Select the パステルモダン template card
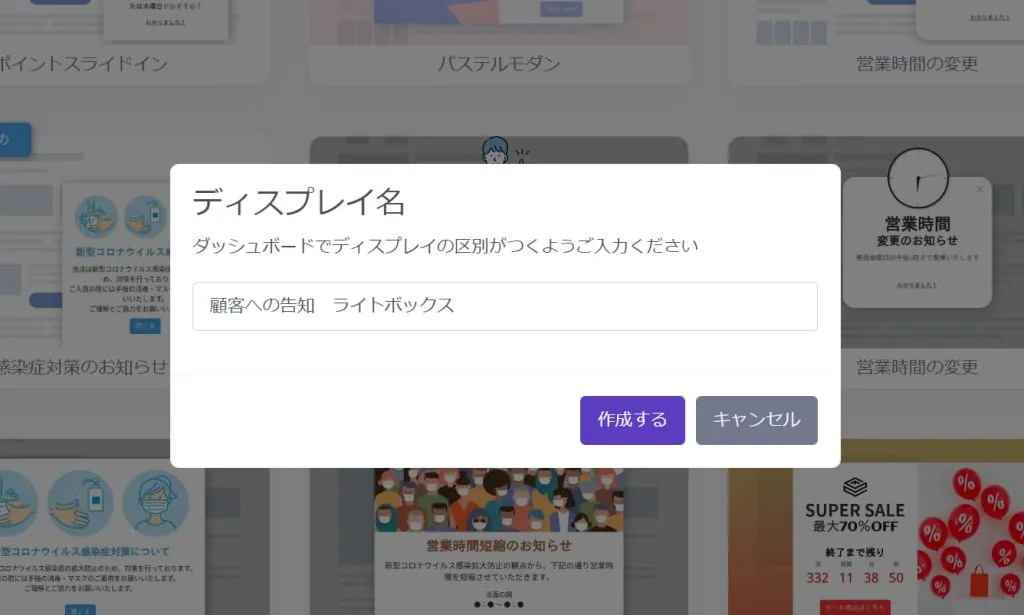Viewport: 1024px width, 615px height. pyautogui.click(x=498, y=42)
